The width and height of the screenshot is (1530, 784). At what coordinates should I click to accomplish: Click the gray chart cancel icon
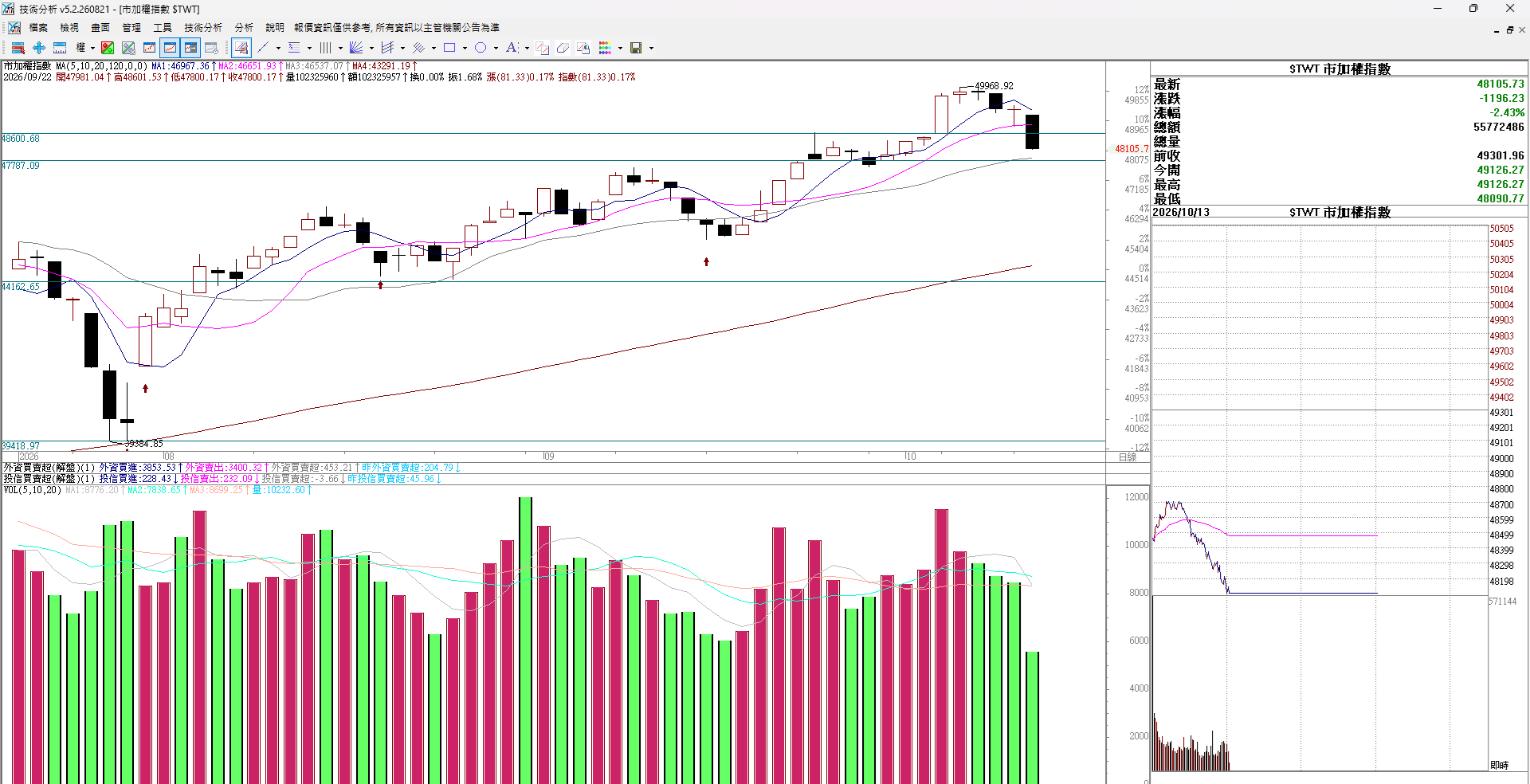(x=128, y=48)
